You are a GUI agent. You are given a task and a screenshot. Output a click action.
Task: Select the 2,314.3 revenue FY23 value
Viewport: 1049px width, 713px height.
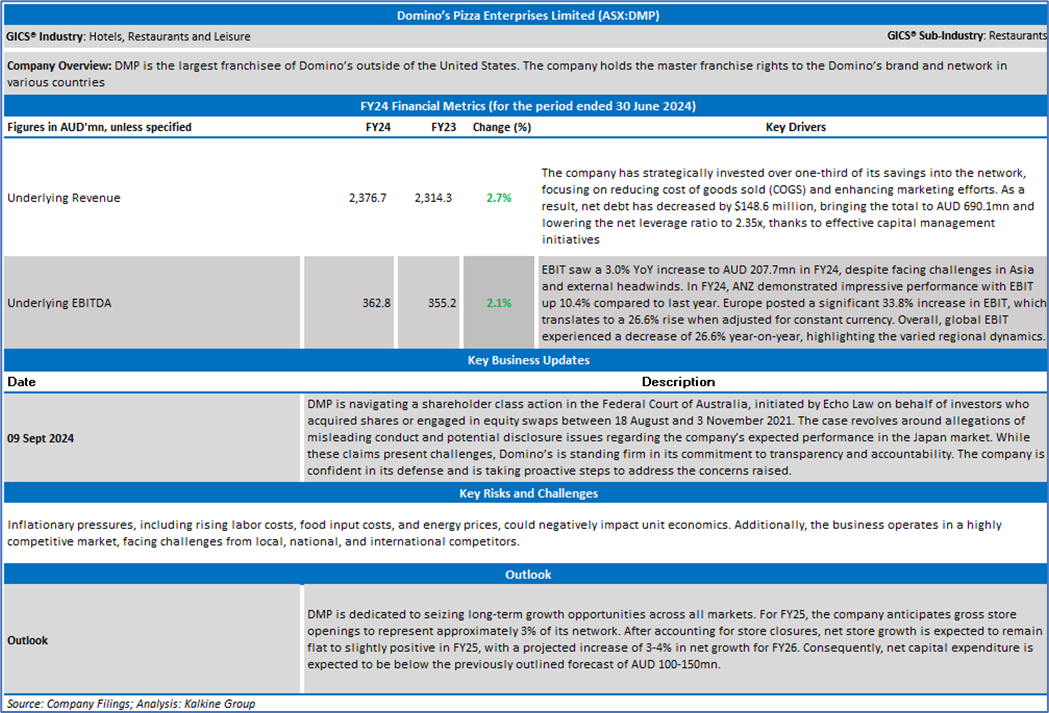pyautogui.click(x=433, y=198)
